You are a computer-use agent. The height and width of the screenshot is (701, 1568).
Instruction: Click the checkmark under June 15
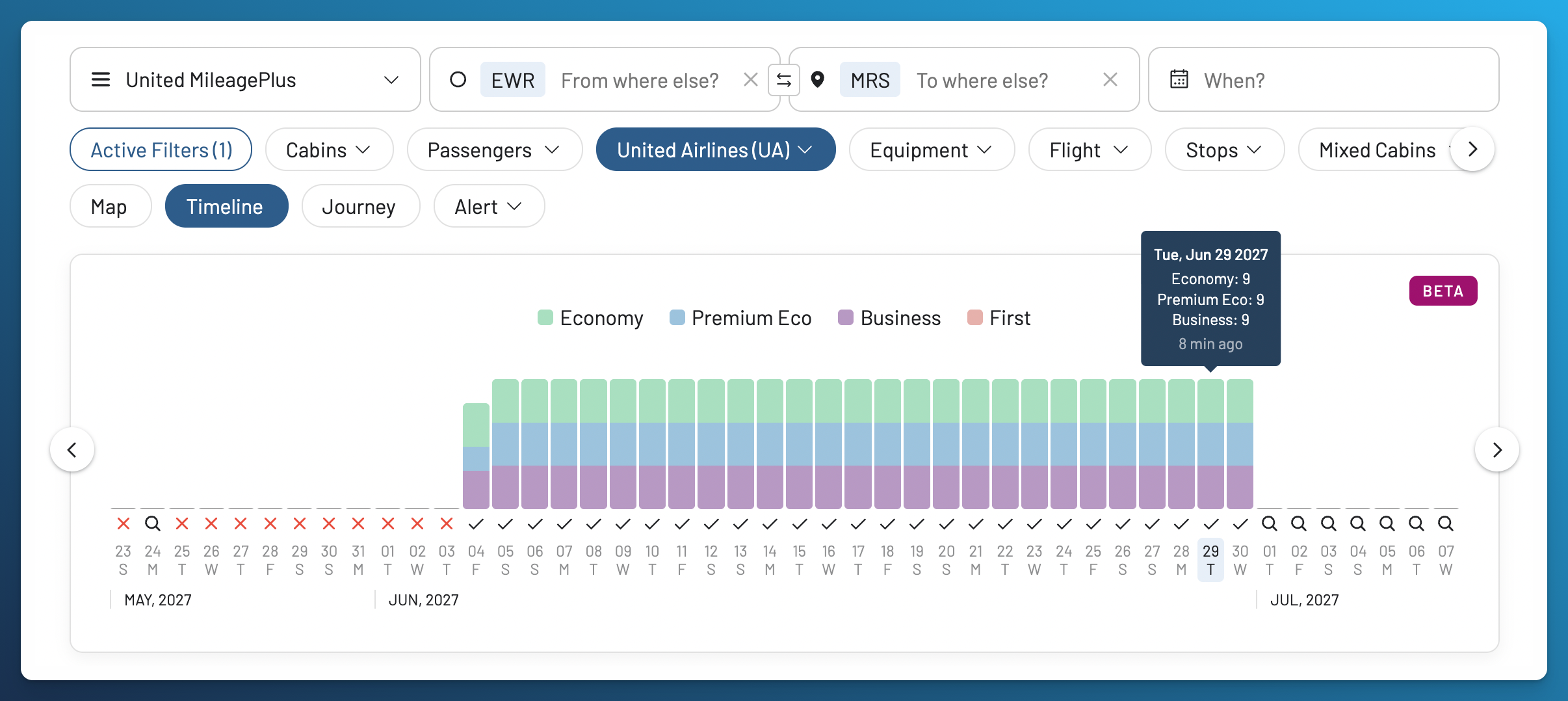click(799, 523)
